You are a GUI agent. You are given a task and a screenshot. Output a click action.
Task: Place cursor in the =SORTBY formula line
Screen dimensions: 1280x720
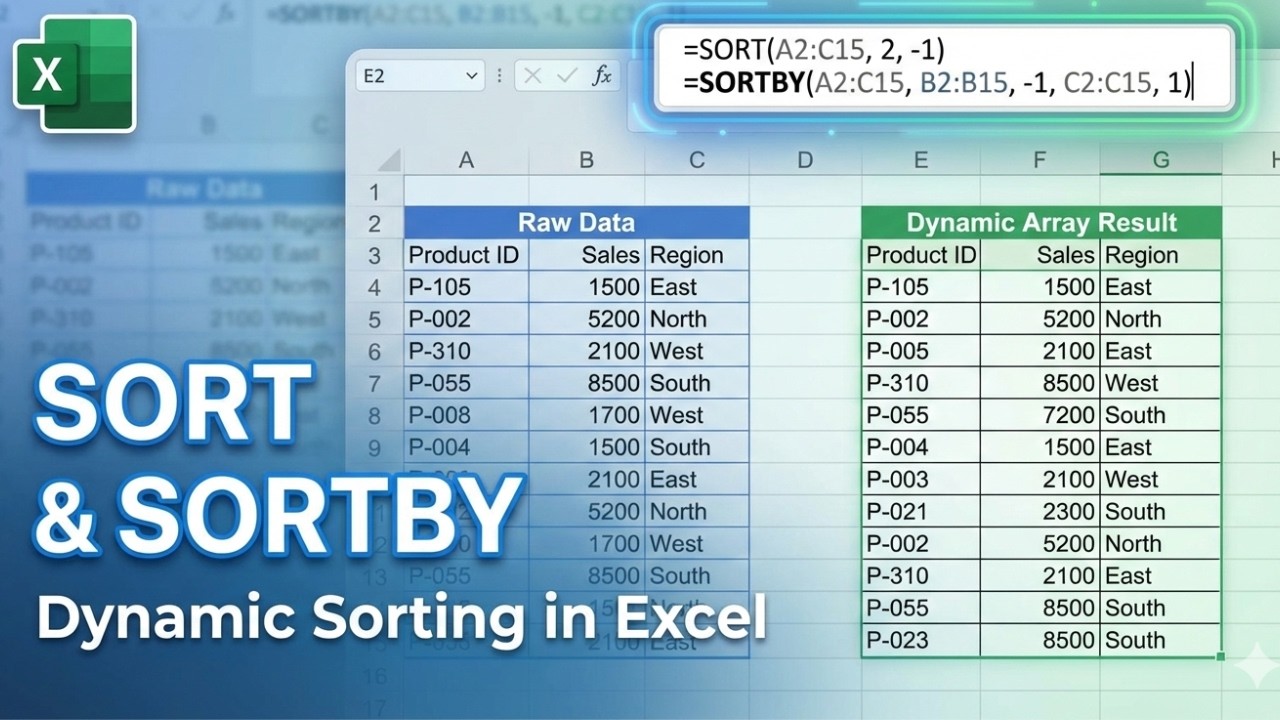(x=937, y=83)
